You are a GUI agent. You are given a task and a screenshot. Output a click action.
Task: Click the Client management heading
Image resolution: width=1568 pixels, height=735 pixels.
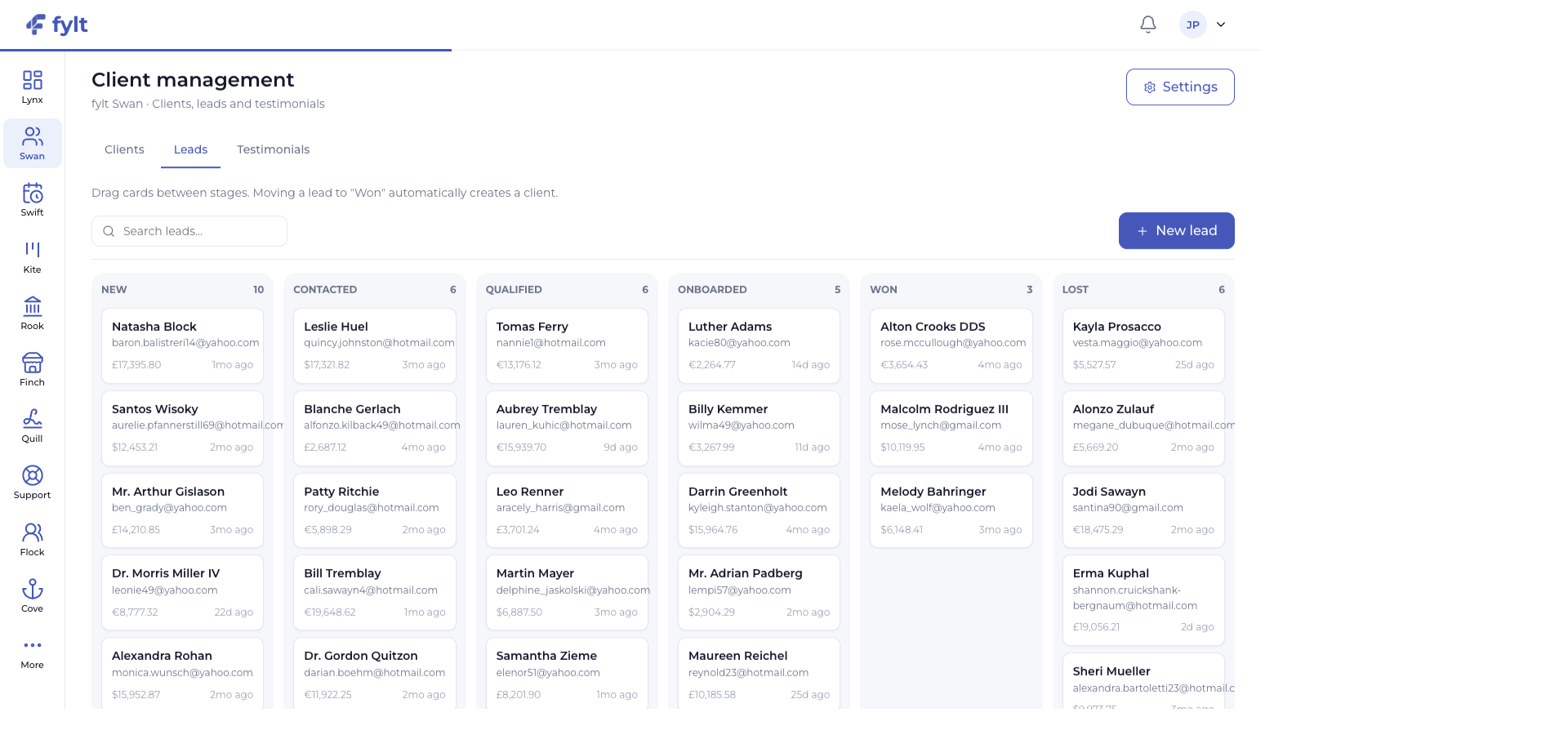tap(193, 80)
